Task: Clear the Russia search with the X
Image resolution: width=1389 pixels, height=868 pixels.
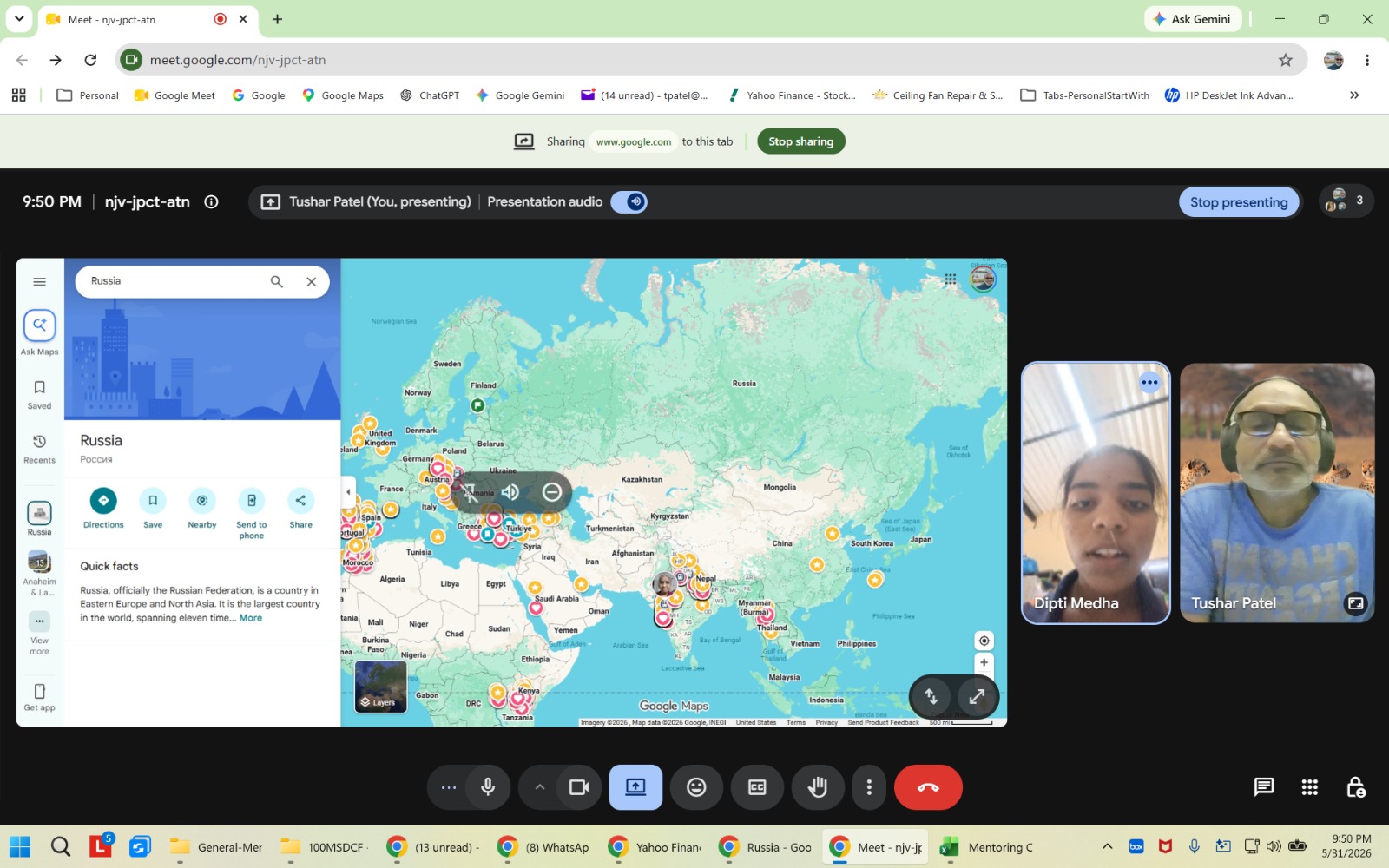Action: point(312,281)
